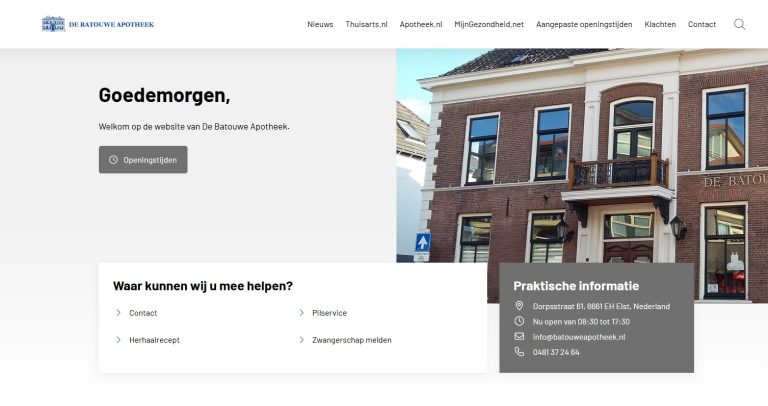Screen dimensions: 768x406
Task: Click the chevron arrow beside Pilservice
Action: tap(301, 313)
